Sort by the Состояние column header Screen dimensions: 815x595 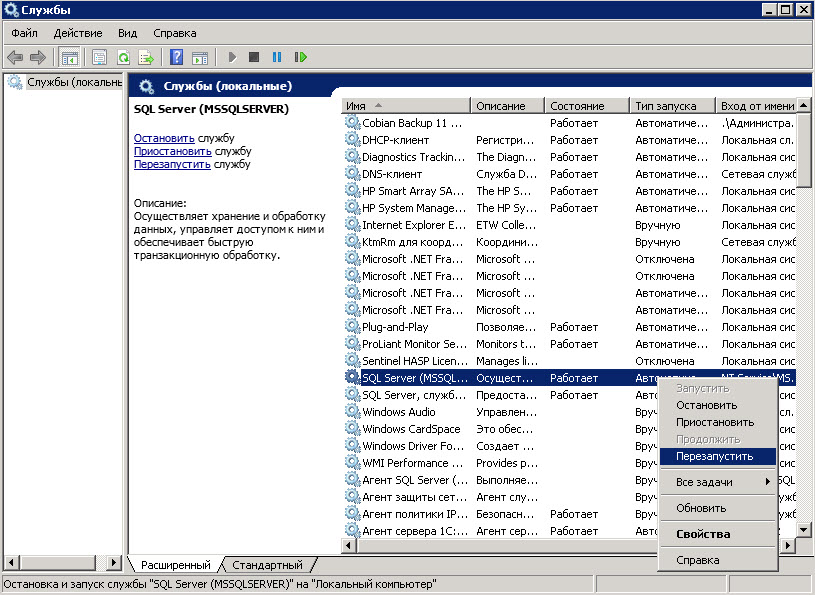pyautogui.click(x=587, y=105)
